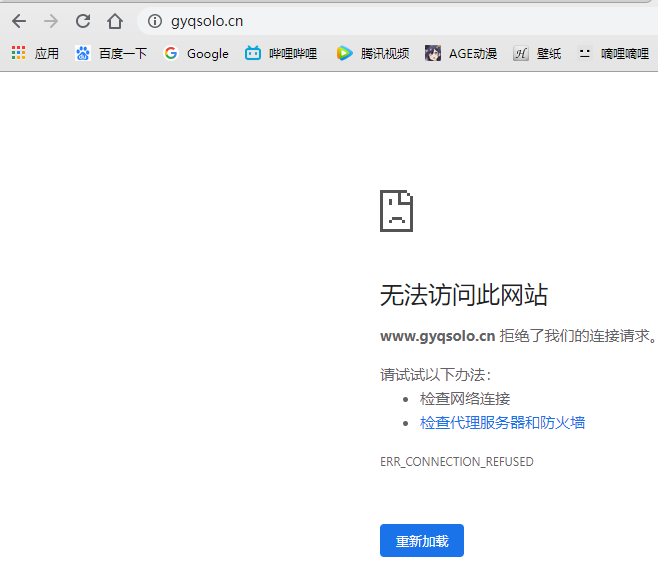Open the 百度一下 bookmark
Image resolution: width=658 pixels, height=565 pixels.
click(111, 53)
